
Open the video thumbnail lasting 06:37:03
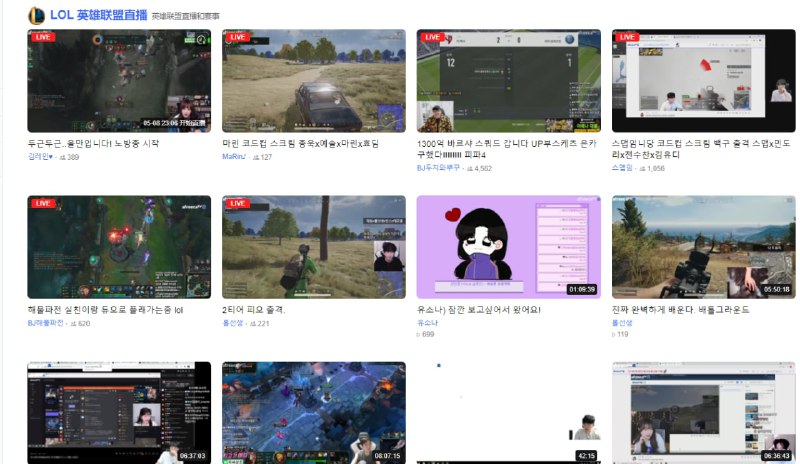[x=119, y=413]
